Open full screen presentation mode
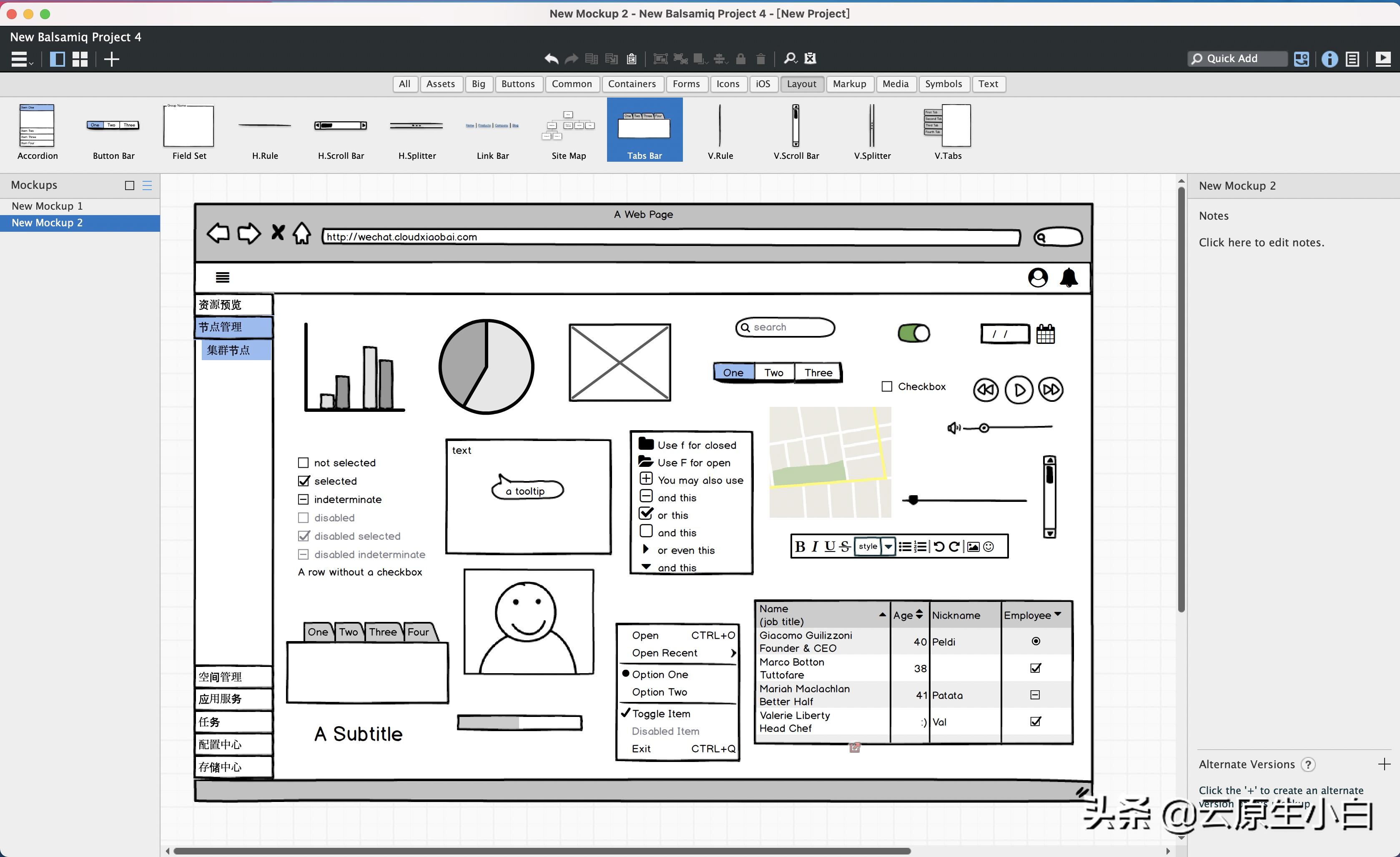Image resolution: width=1400 pixels, height=857 pixels. [1382, 58]
